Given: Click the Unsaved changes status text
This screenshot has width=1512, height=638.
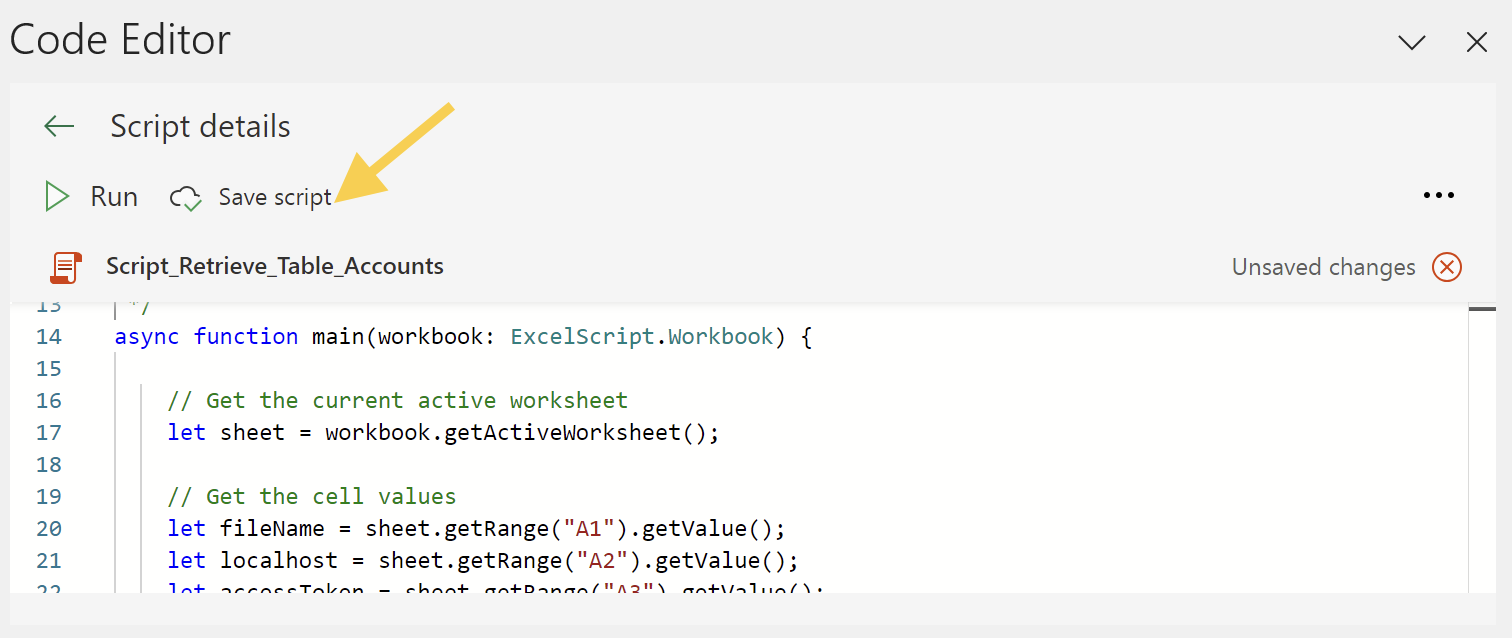Looking at the screenshot, I should click(x=1323, y=267).
